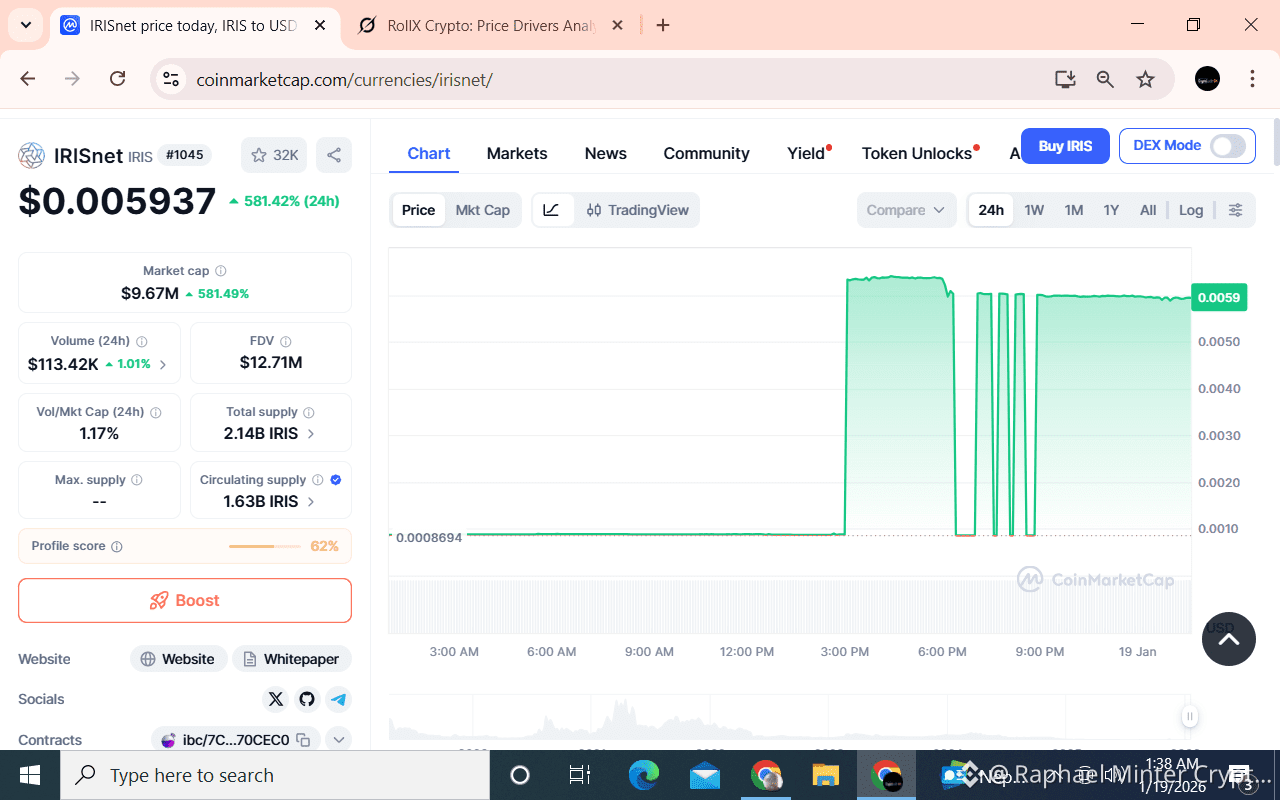This screenshot has width=1280, height=800.
Task: Open the X (Twitter) social link
Action: click(276, 699)
